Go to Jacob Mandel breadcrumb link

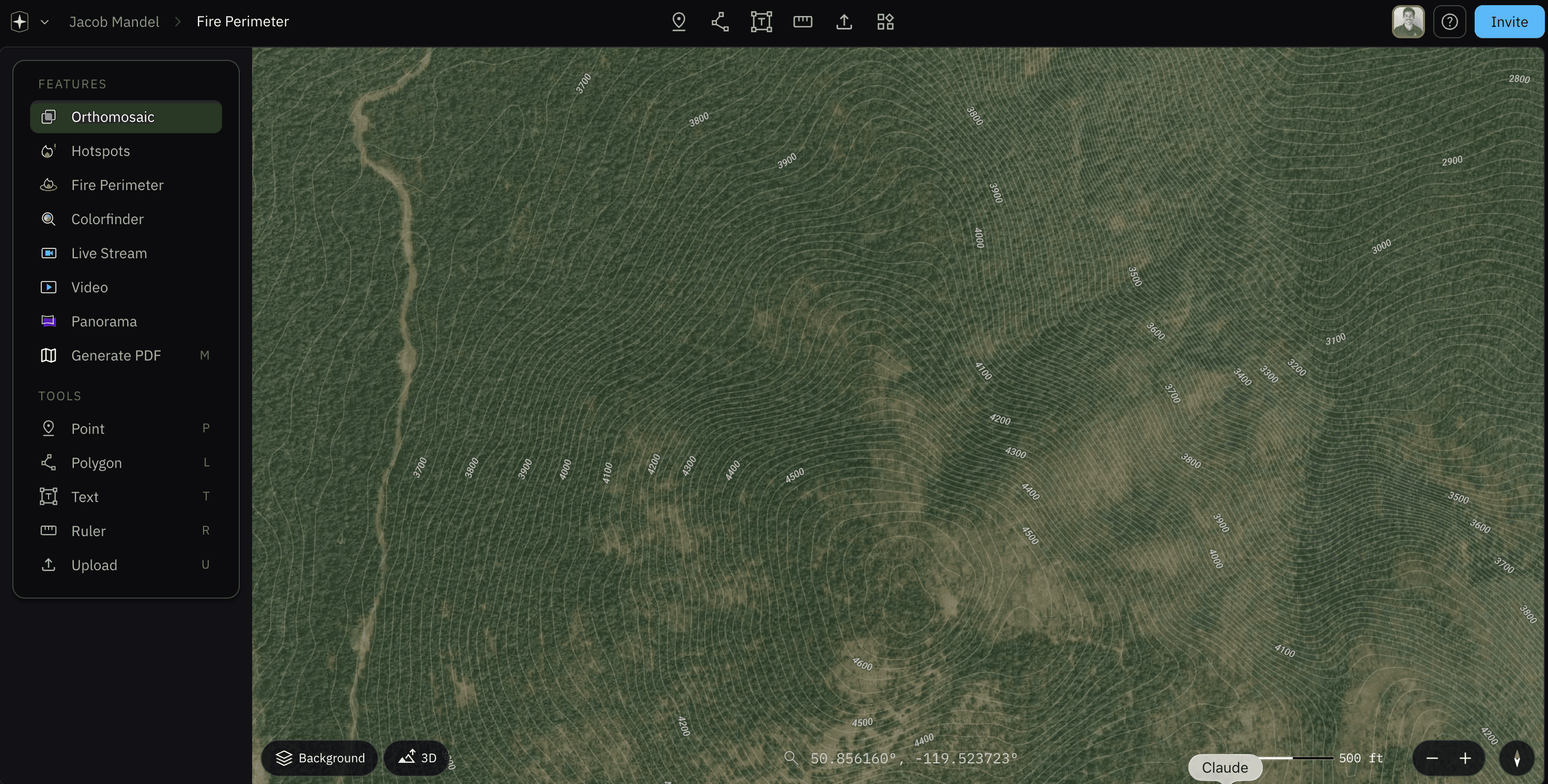[x=114, y=22]
